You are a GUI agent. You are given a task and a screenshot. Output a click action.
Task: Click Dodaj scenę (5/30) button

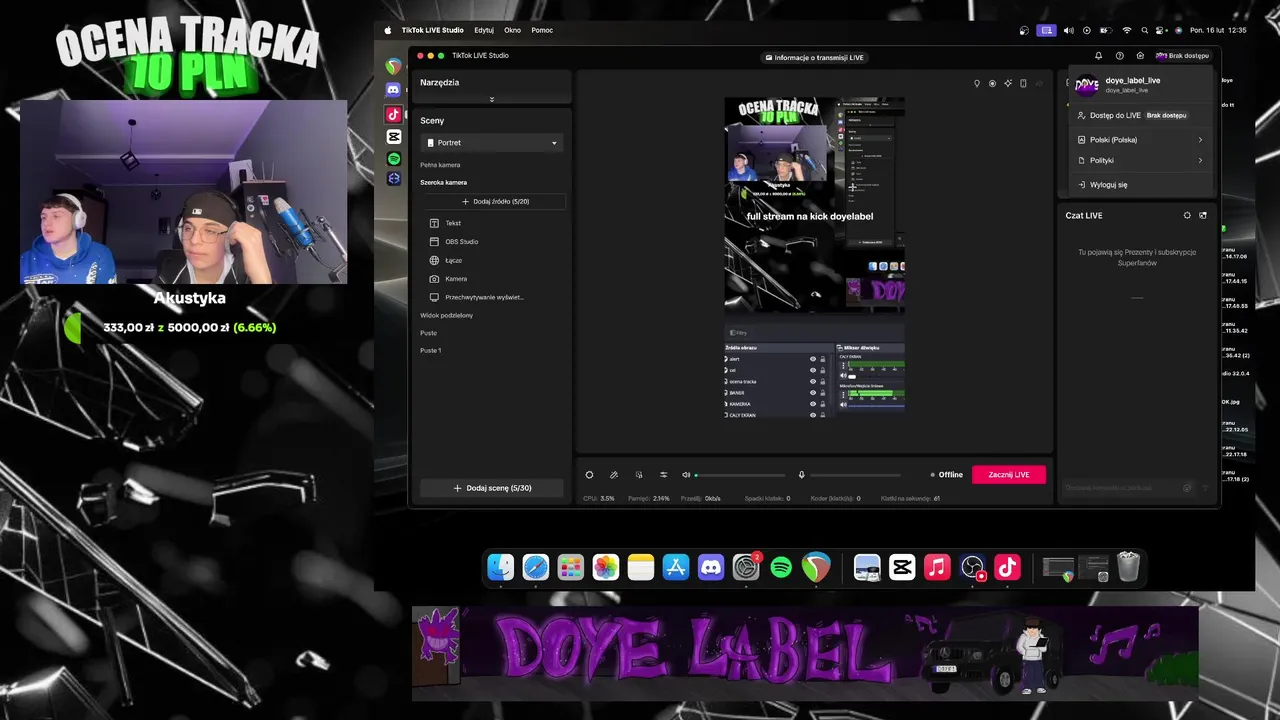coord(491,488)
